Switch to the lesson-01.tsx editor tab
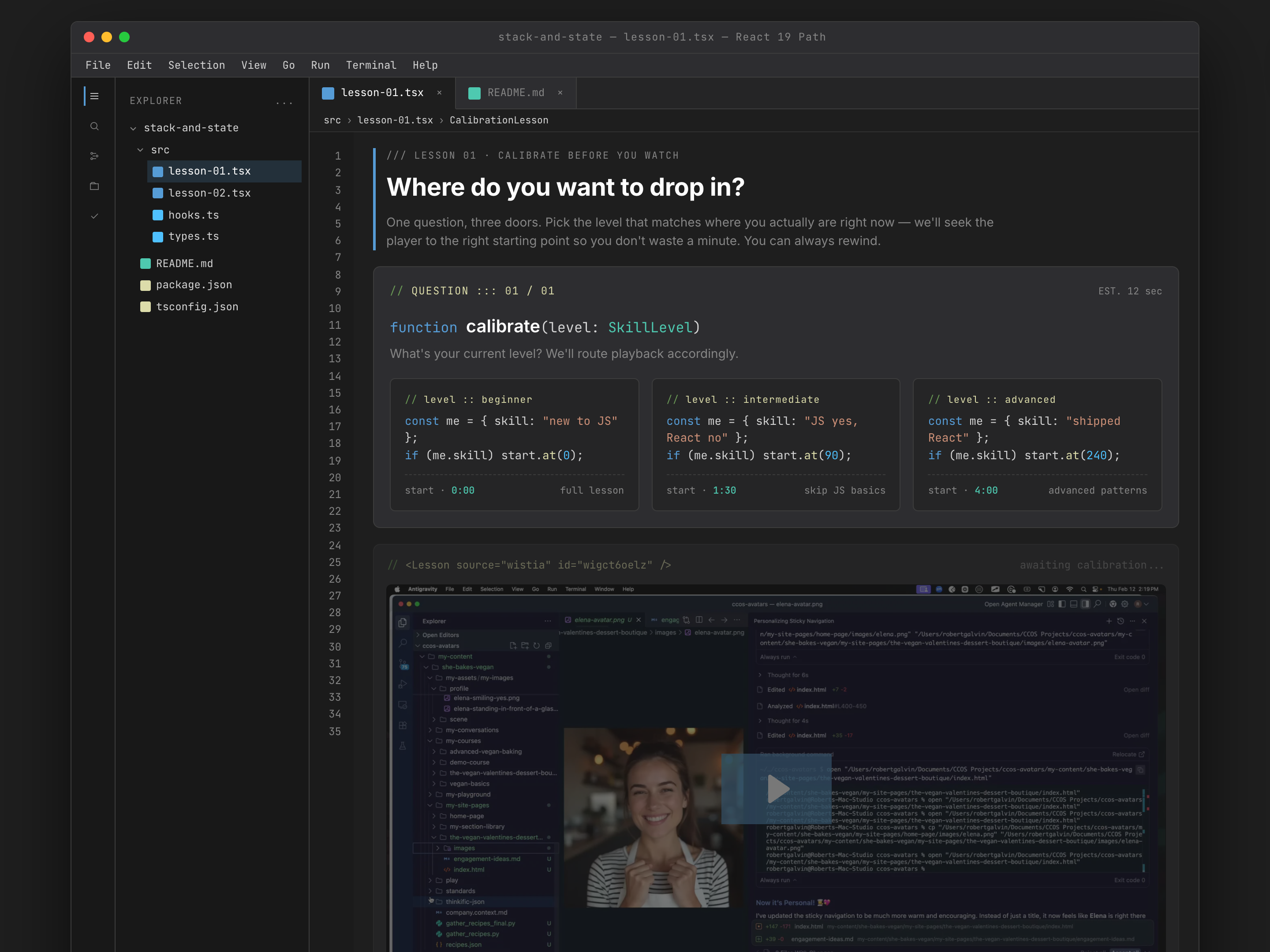 click(x=382, y=93)
